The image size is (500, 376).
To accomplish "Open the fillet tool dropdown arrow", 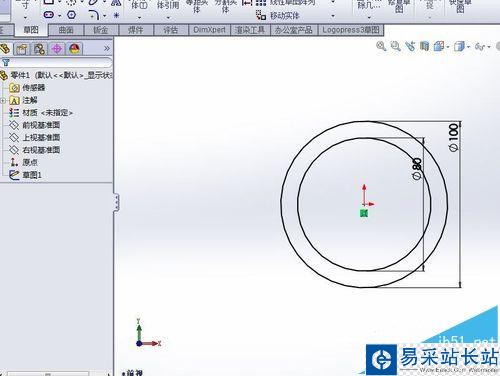I will pos(105,16).
